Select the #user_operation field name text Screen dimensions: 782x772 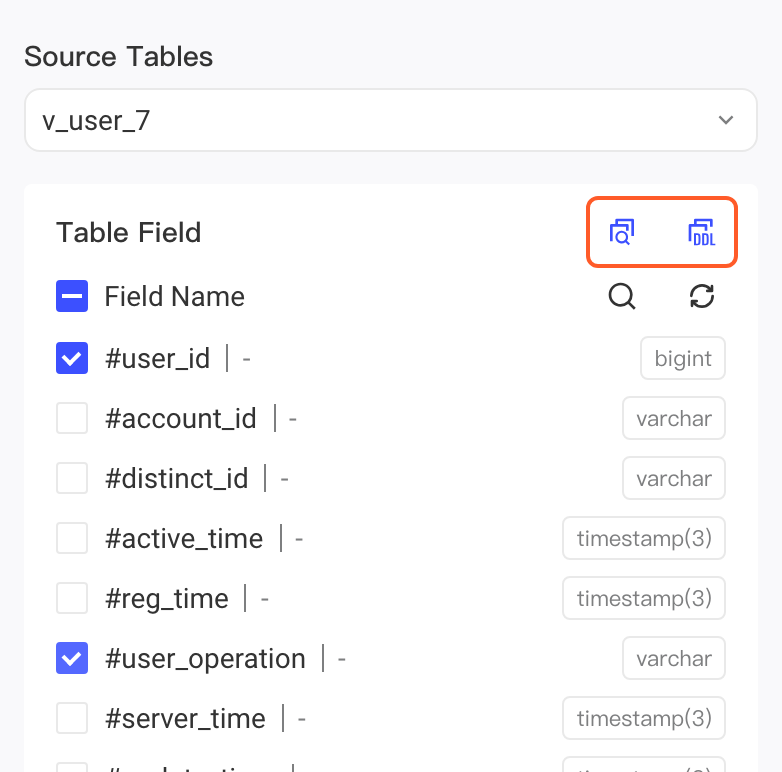point(205,659)
